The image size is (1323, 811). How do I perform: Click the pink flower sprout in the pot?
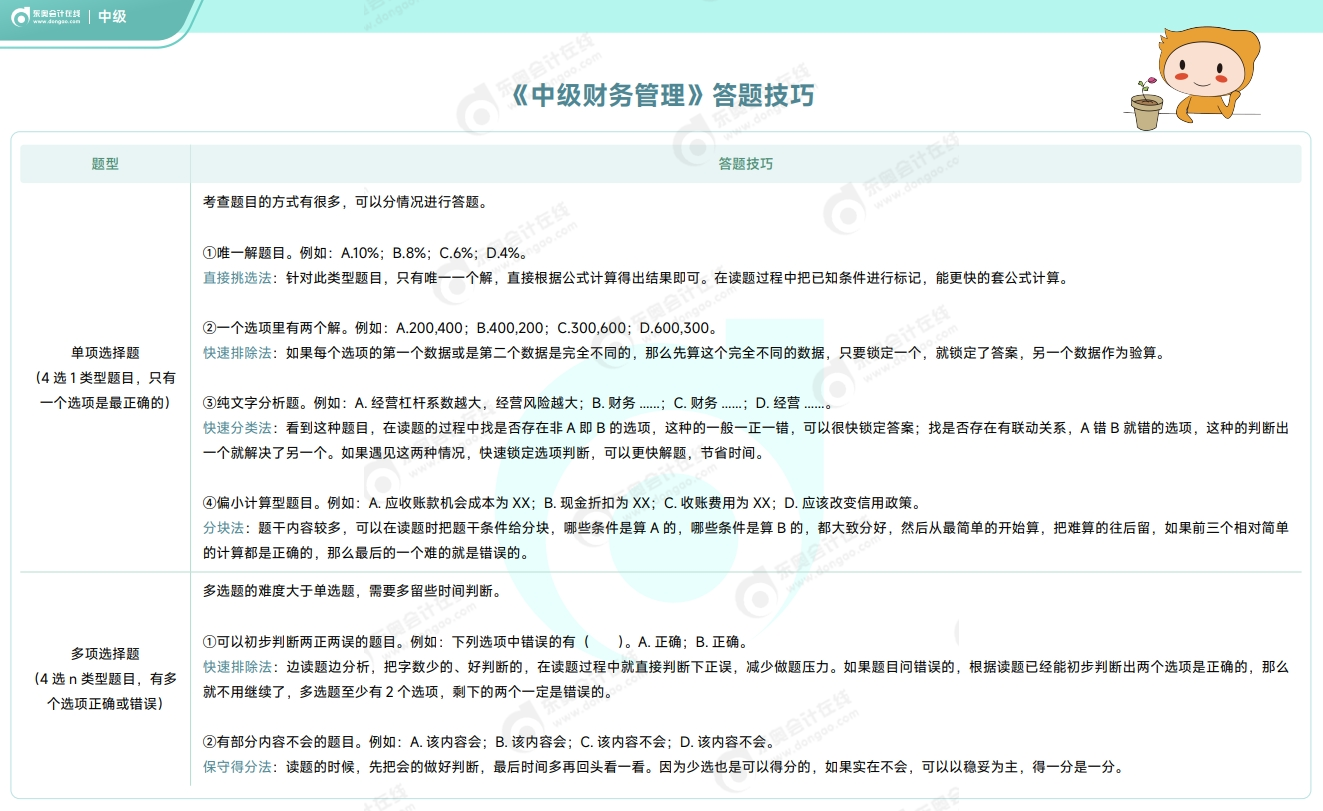[1152, 80]
